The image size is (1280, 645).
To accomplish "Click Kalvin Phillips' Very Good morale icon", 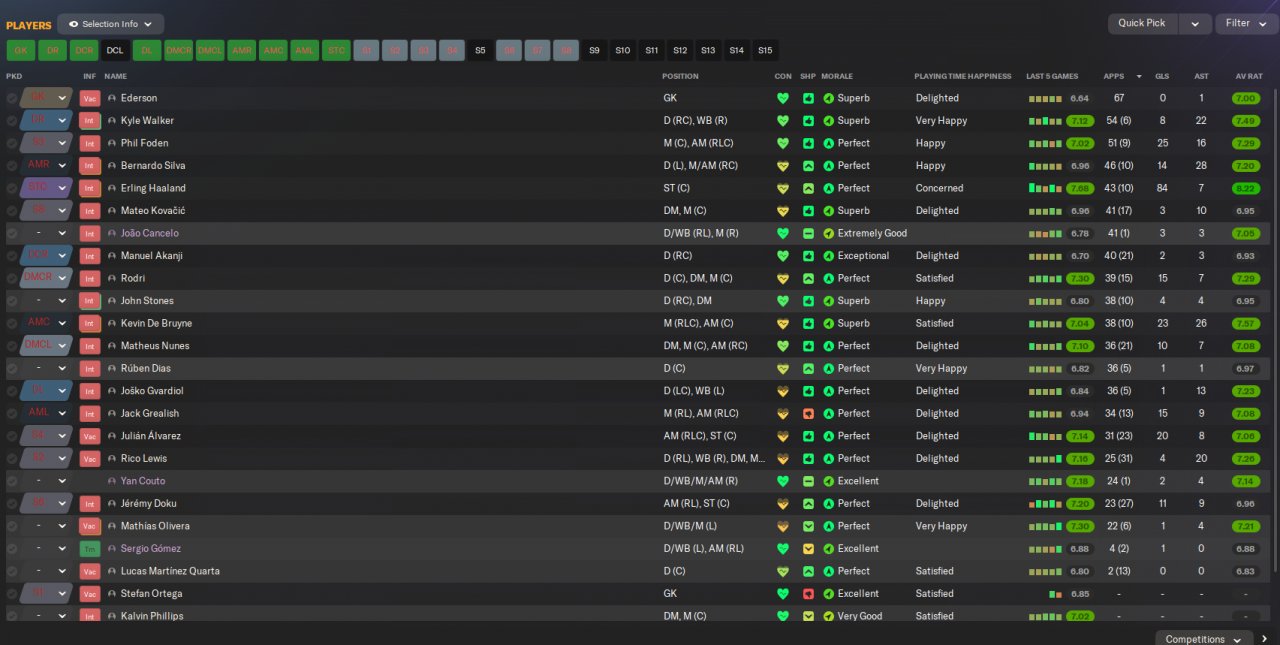I will 828,616.
